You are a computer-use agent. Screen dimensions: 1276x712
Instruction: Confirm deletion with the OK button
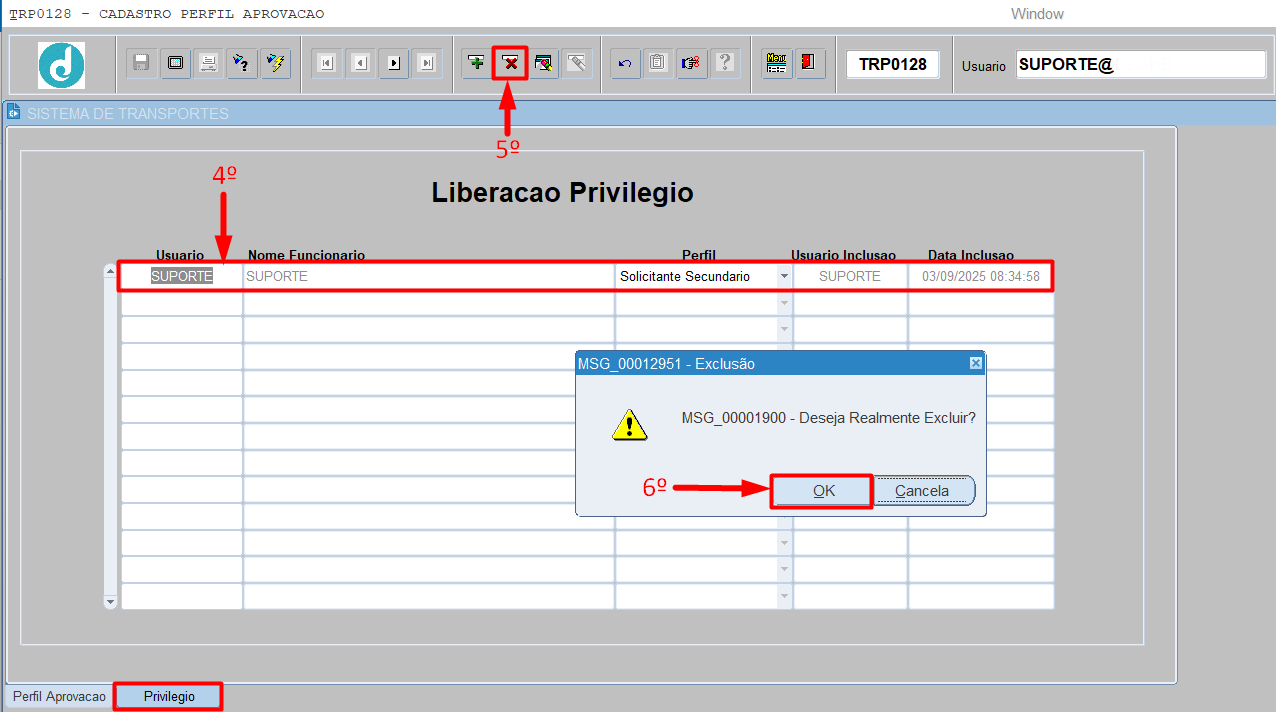pyautogui.click(x=823, y=491)
